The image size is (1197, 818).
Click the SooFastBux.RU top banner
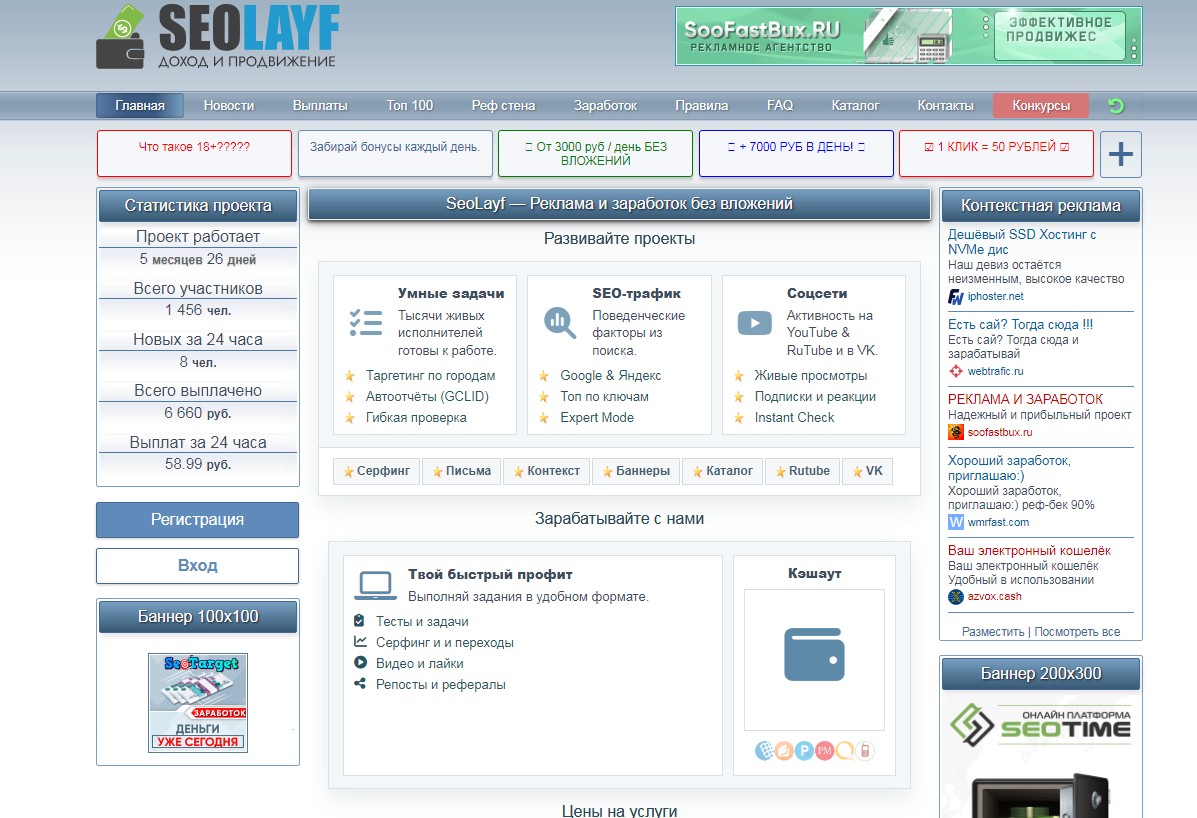[x=907, y=37]
